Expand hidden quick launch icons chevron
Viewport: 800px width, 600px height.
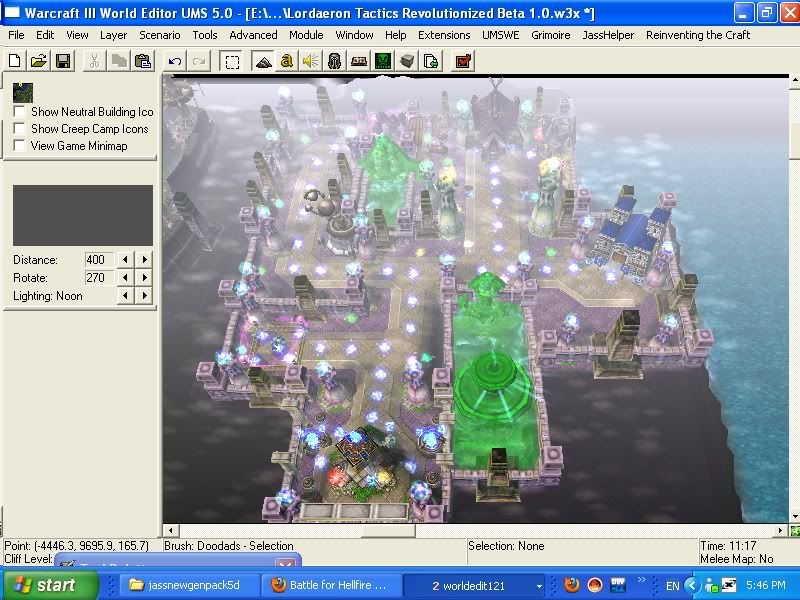(x=641, y=580)
